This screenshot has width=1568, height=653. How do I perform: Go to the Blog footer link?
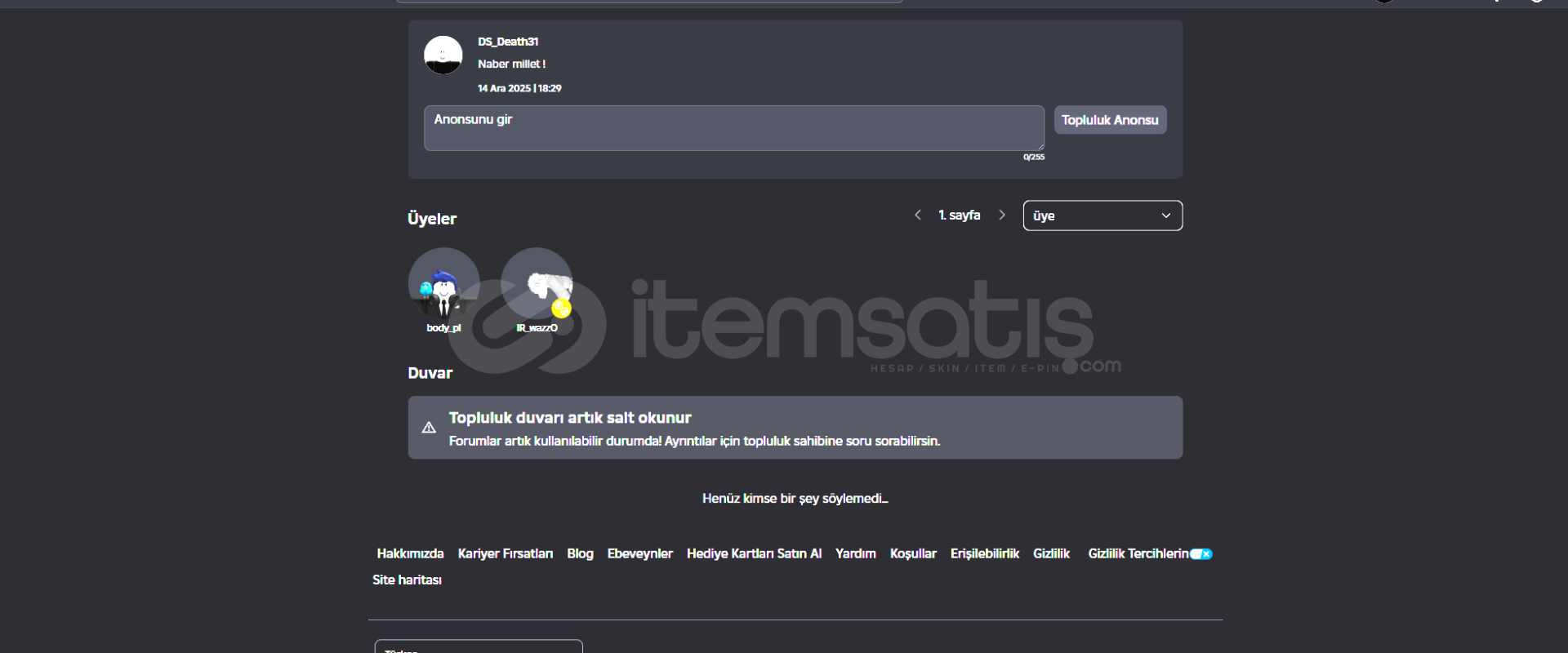(580, 554)
